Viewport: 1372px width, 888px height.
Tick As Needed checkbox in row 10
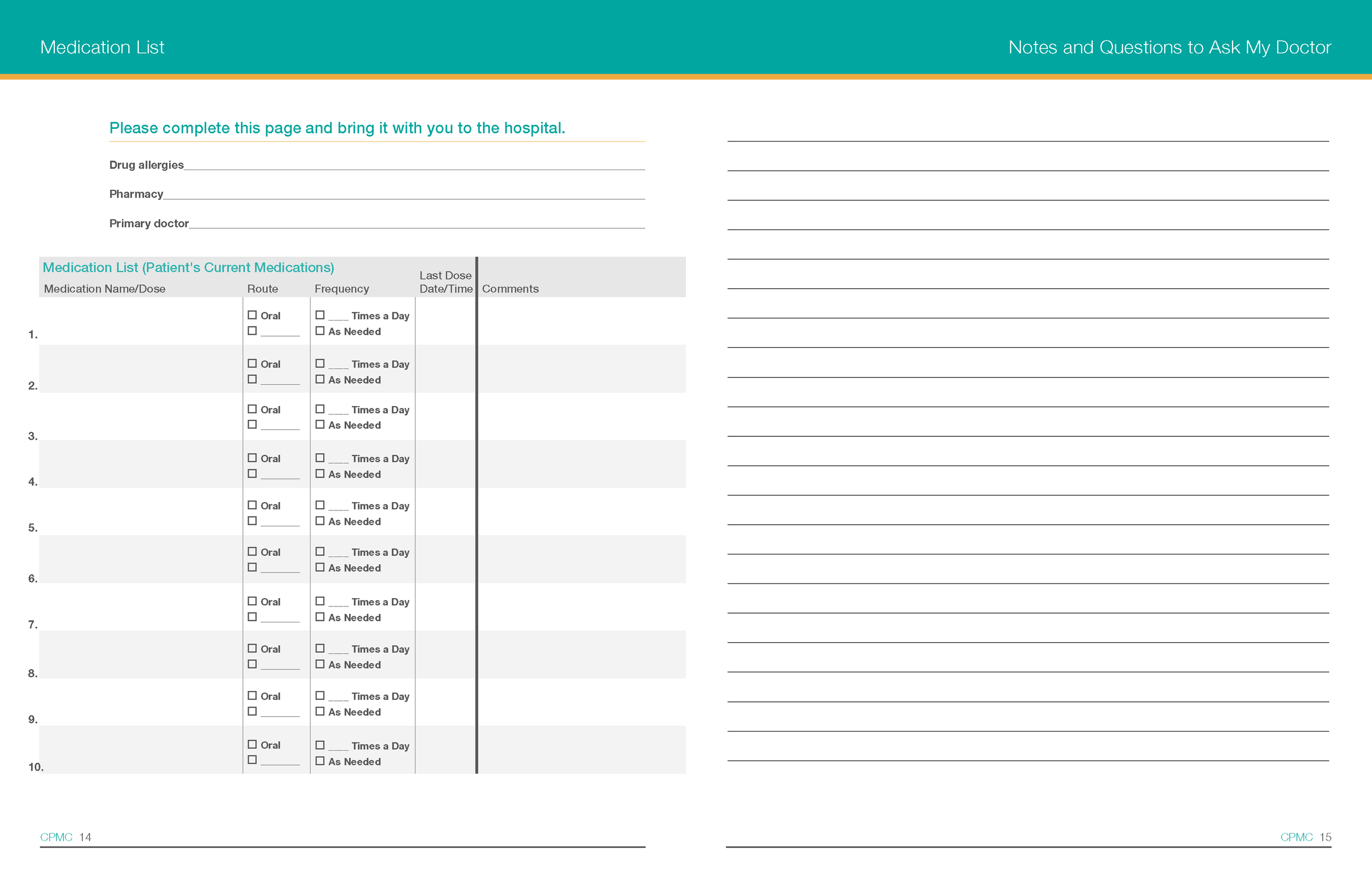(x=320, y=761)
